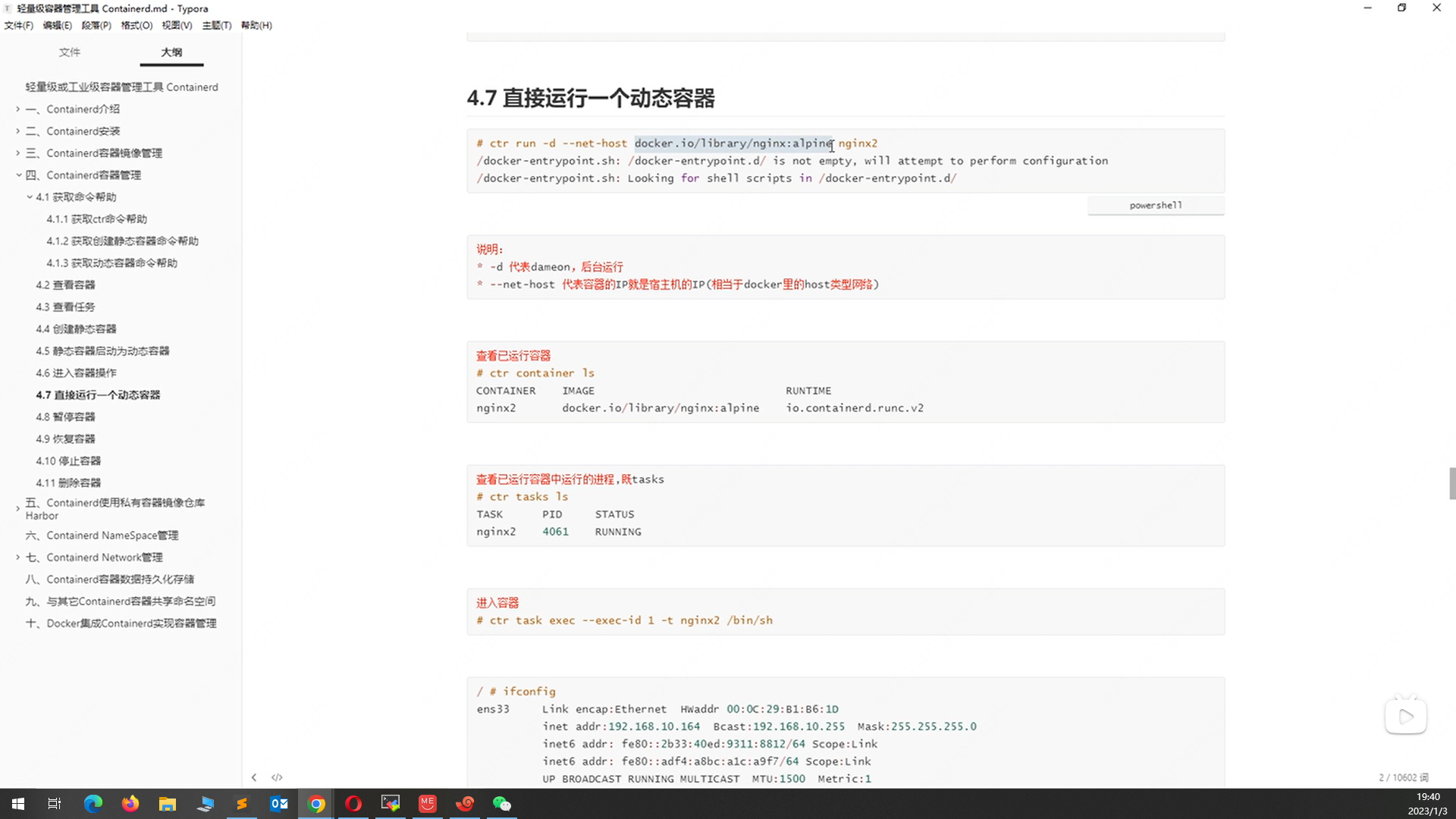This screenshot has width=1456, height=819.
Task: Open File Explorer taskbar icon
Action: tap(167, 804)
